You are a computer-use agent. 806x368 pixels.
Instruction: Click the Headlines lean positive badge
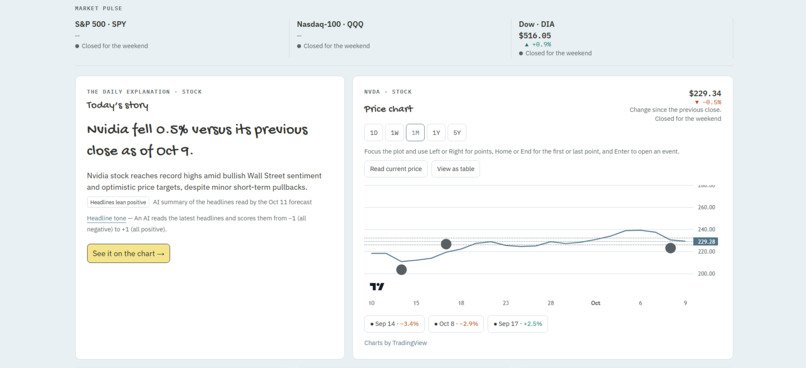pos(118,203)
